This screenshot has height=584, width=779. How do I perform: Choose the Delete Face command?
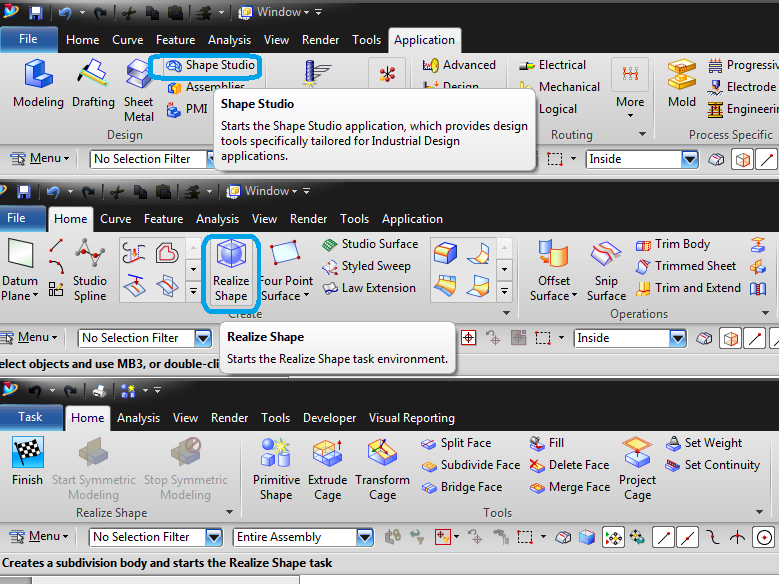[x=569, y=465]
